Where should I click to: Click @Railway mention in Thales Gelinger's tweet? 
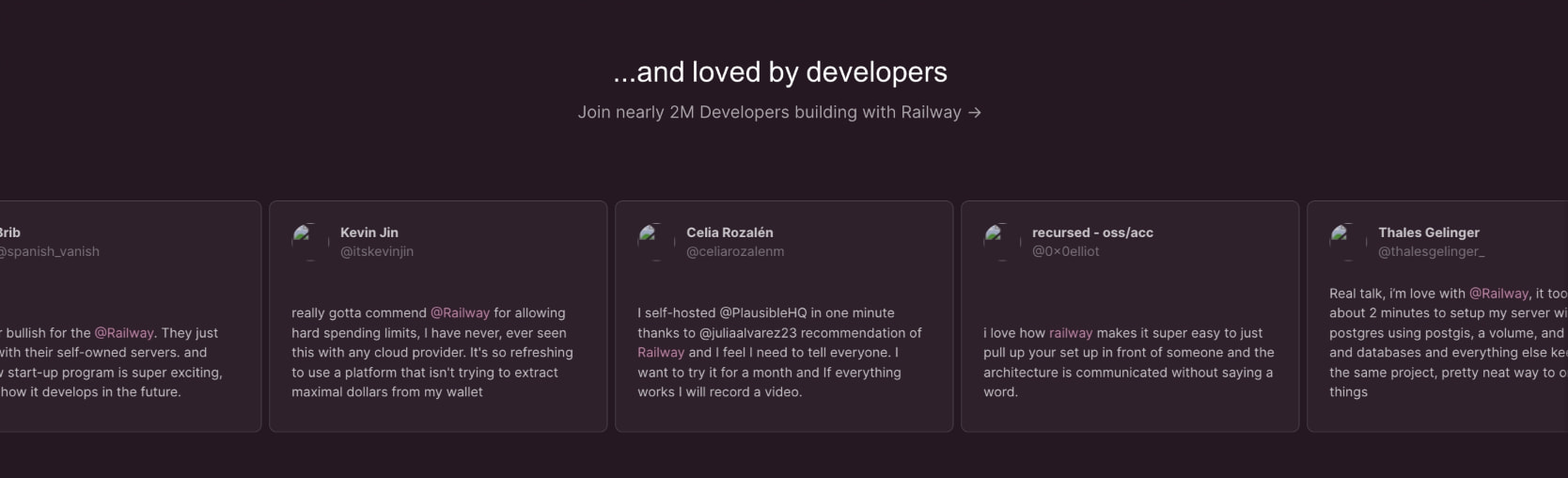[x=1498, y=294]
